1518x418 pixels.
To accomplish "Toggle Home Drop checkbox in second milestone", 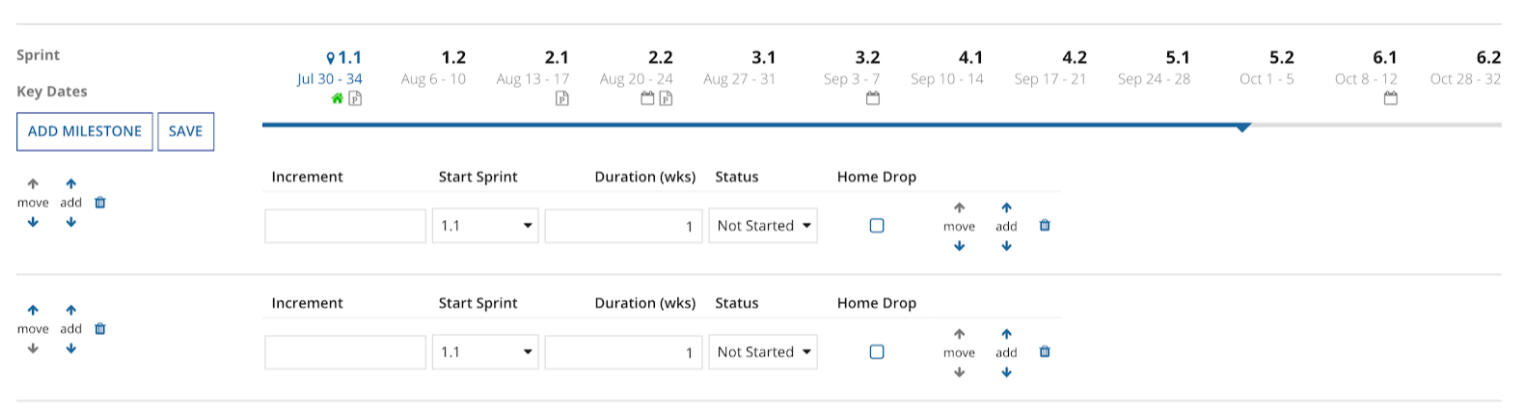I will (877, 352).
